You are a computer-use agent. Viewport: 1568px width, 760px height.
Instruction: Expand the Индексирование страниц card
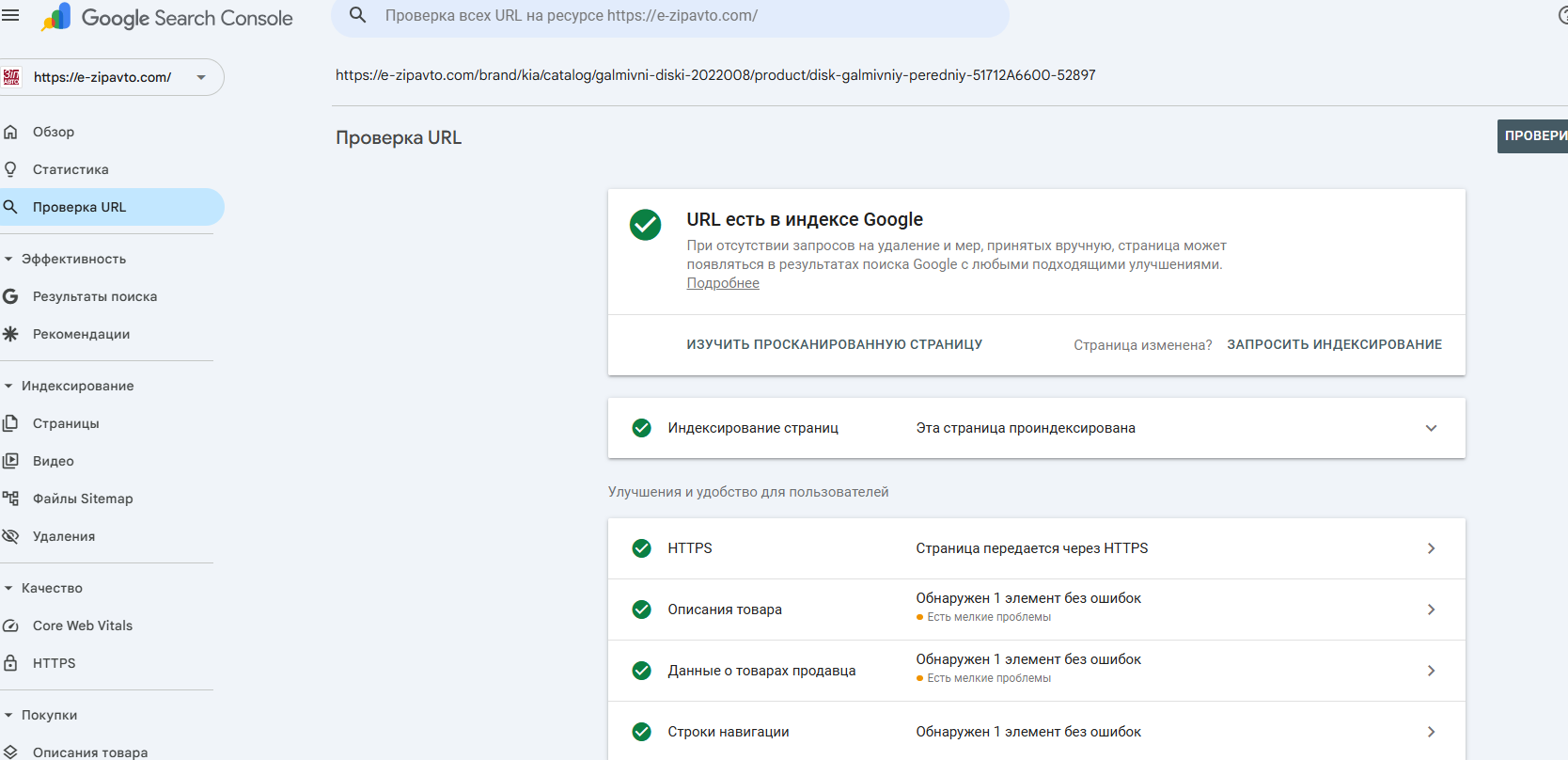[x=1431, y=428]
